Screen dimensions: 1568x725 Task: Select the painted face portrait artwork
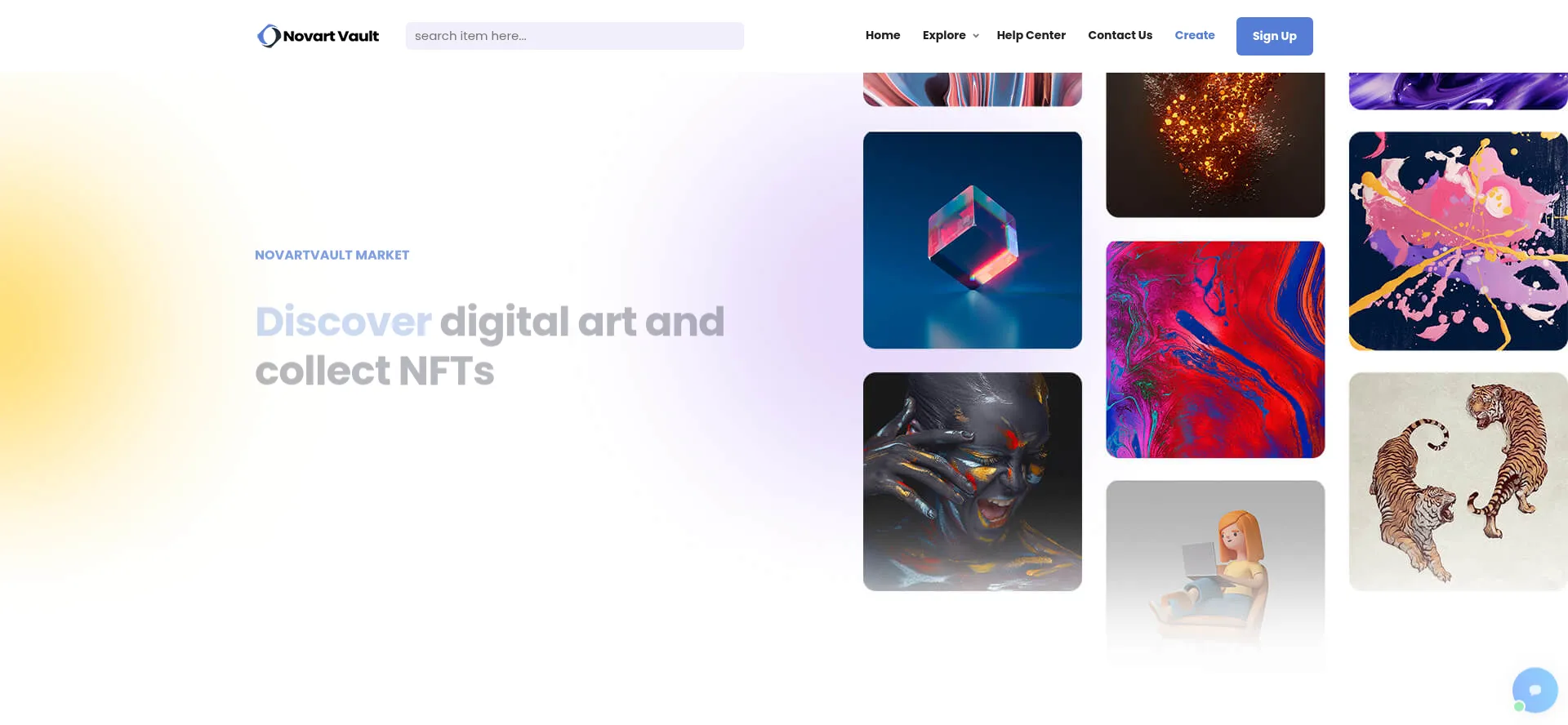[x=972, y=481]
